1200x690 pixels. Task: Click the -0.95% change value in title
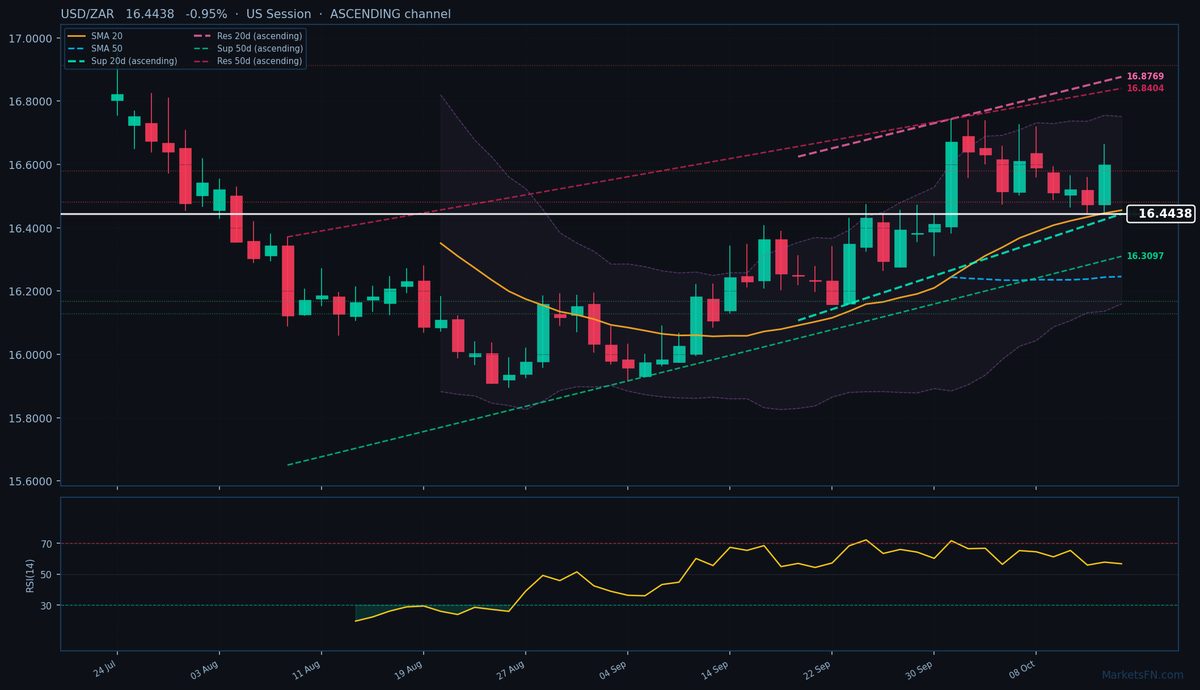coord(207,14)
